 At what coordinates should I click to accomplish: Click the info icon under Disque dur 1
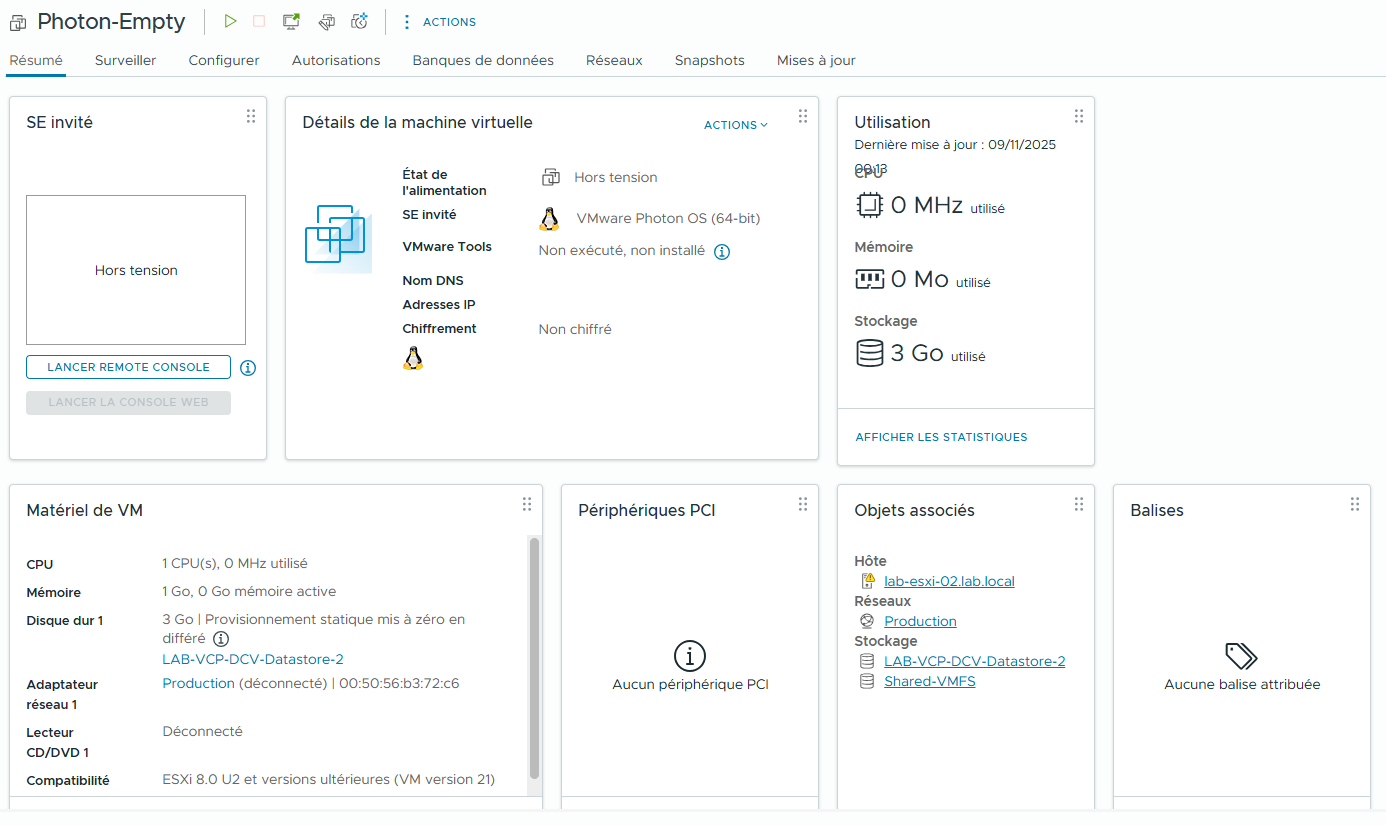pyautogui.click(x=222, y=639)
